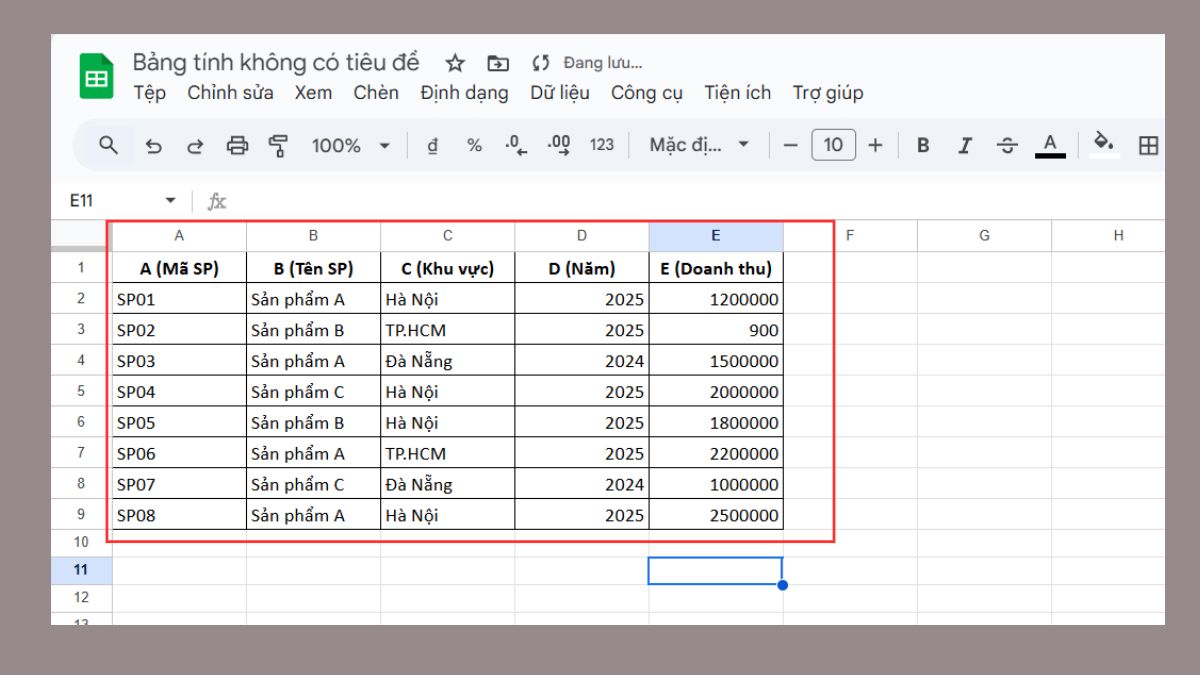Toggle italic formatting
This screenshot has height=675, width=1200.
(x=963, y=145)
